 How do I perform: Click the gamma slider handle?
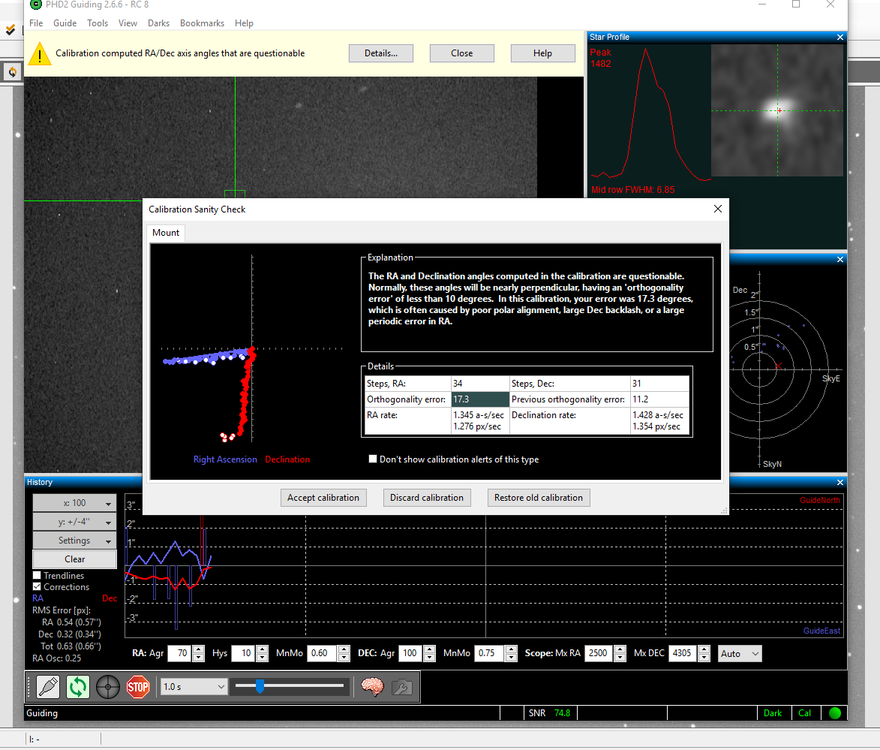(260, 686)
